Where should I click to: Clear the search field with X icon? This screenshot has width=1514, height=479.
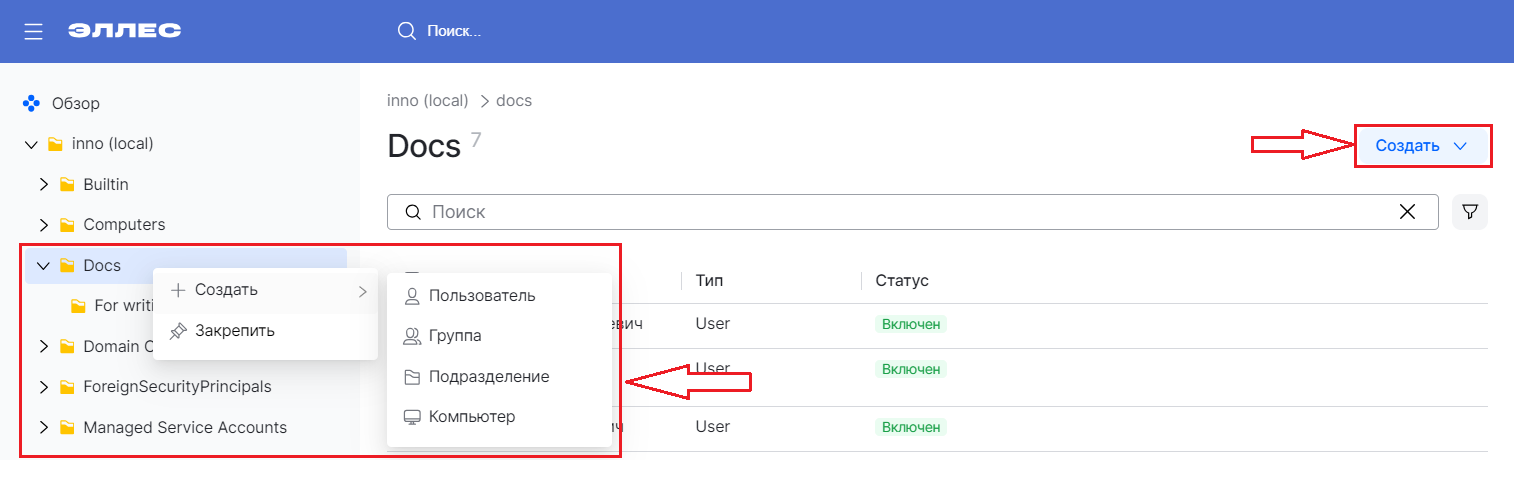tap(1407, 212)
